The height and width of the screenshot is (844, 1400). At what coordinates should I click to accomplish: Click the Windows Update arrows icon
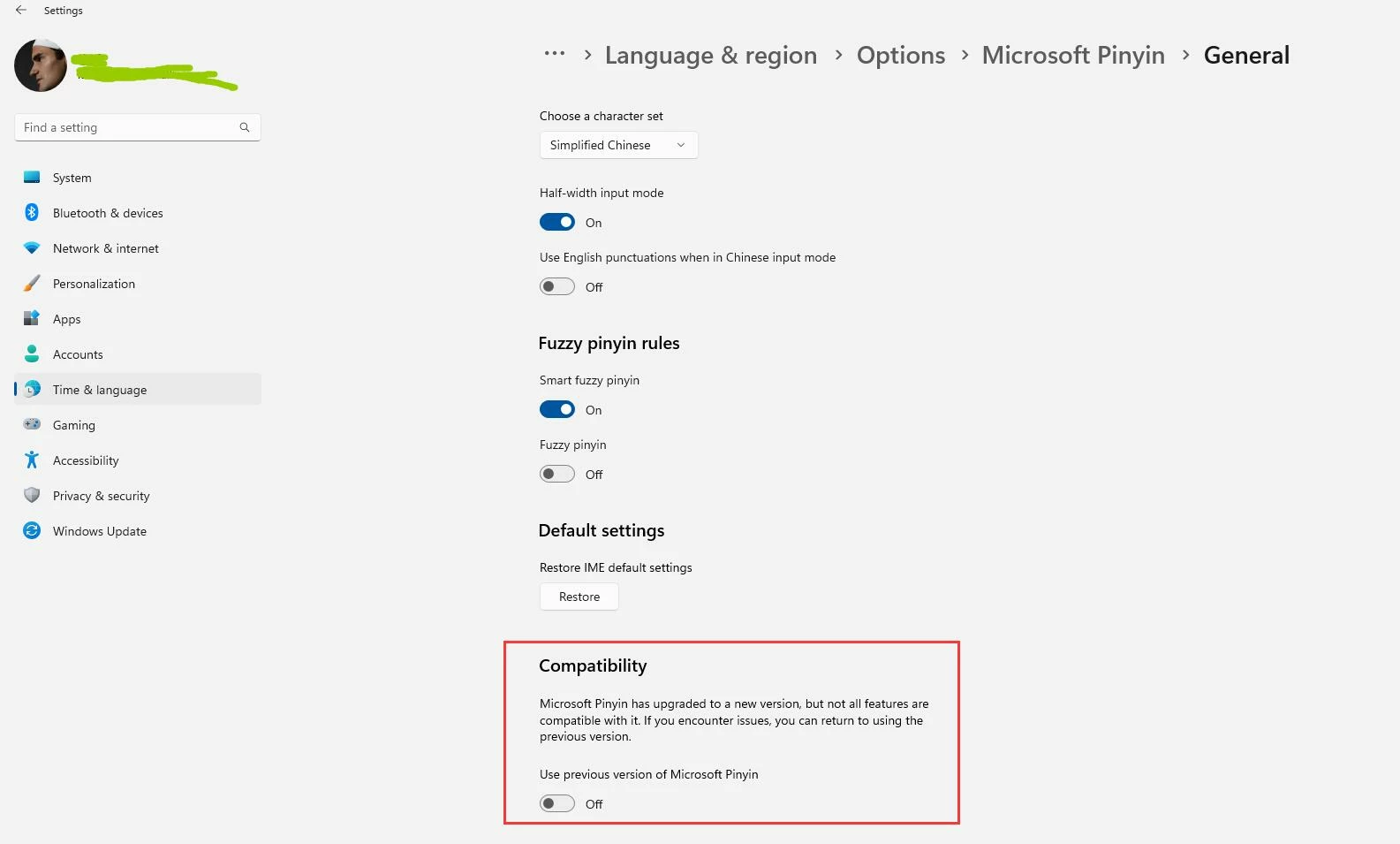pos(32,530)
